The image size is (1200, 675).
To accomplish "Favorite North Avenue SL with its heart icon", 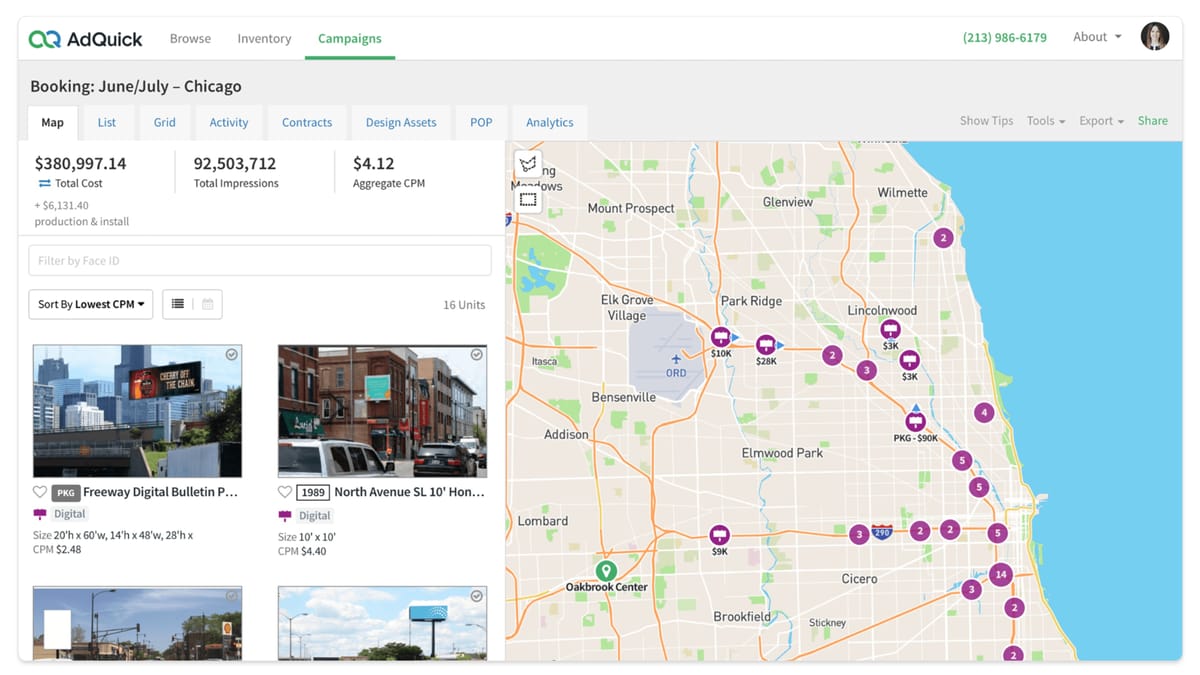I will pos(285,492).
